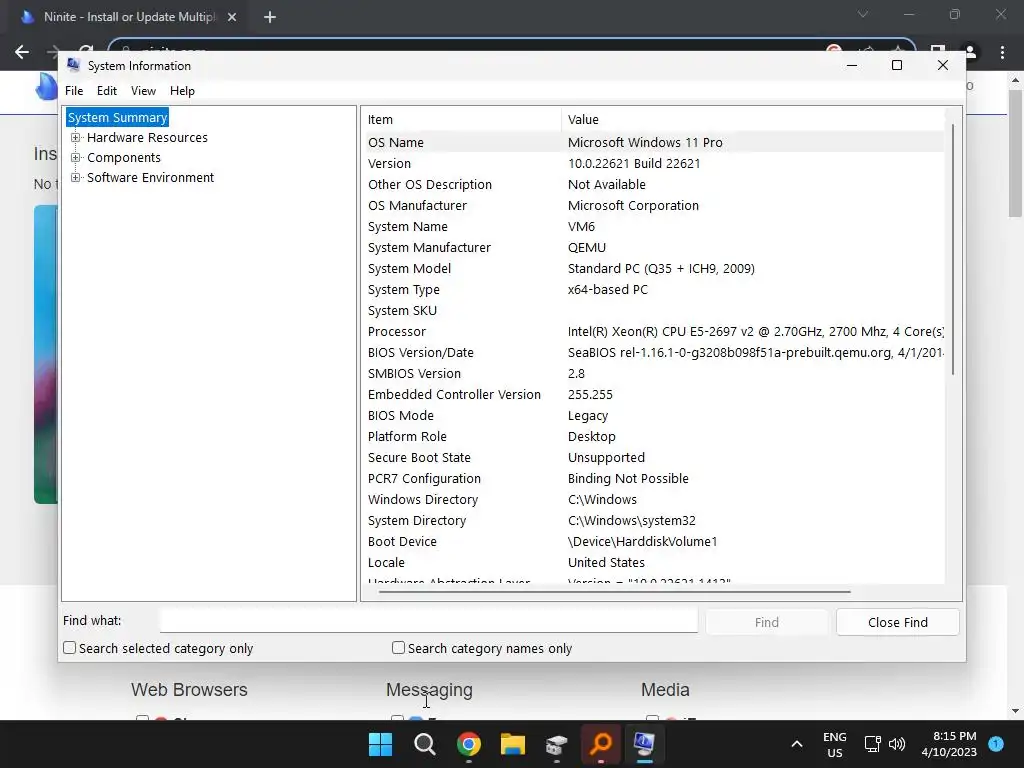The height and width of the screenshot is (768, 1024).
Task: Expand Hardware Resources tree node
Action: [x=76, y=138]
